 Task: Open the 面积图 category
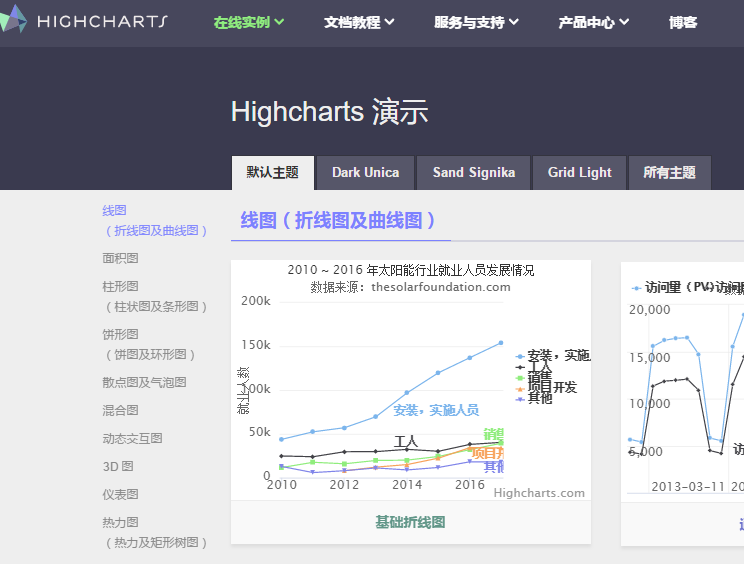[121, 258]
